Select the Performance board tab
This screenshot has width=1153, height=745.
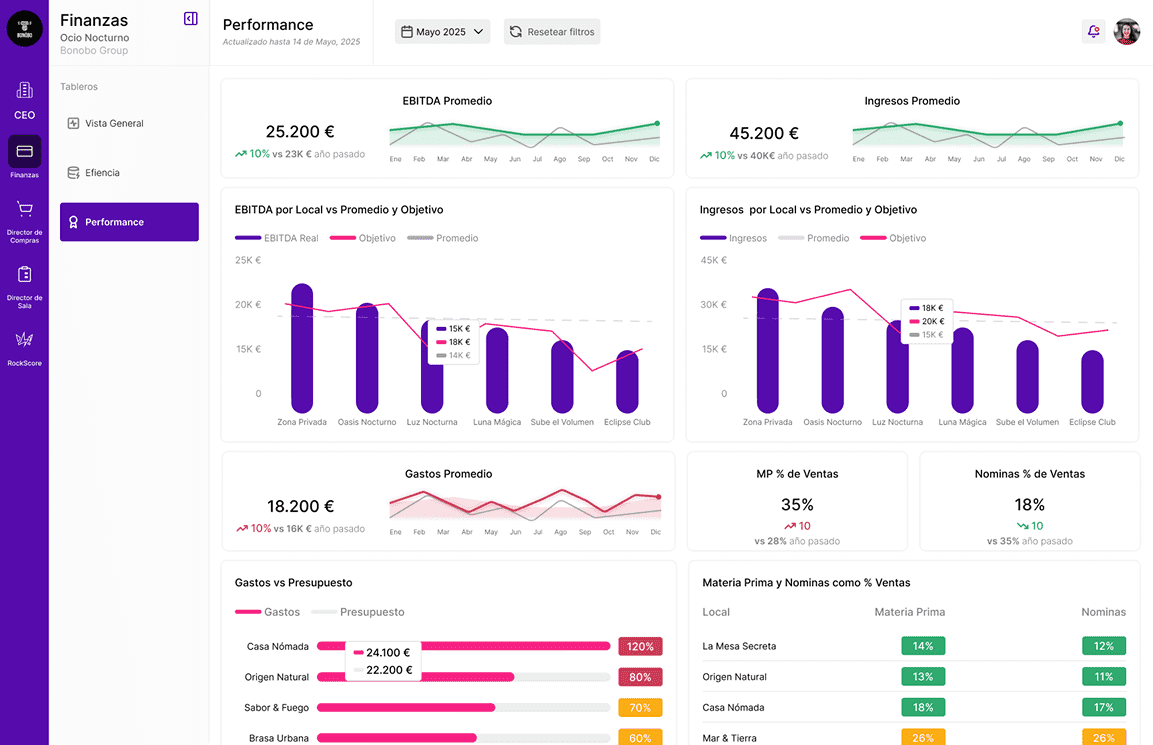click(129, 222)
